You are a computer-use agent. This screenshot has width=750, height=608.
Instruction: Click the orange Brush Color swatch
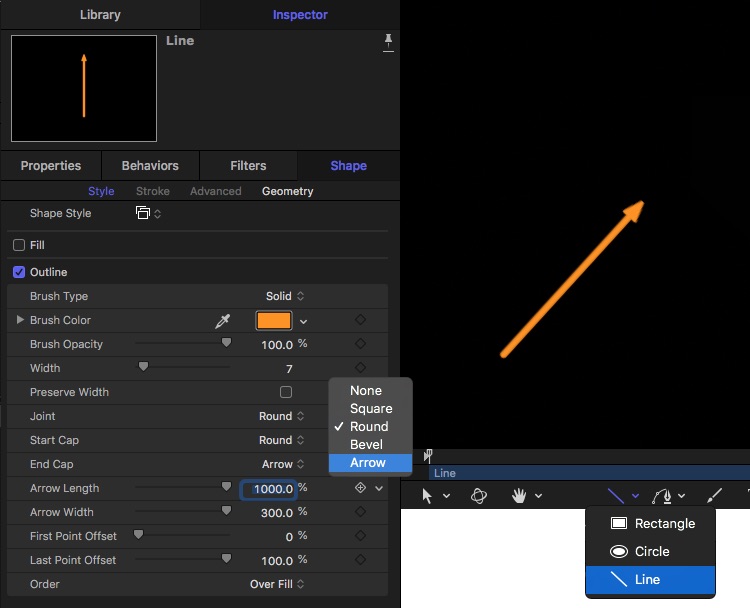click(x=273, y=321)
